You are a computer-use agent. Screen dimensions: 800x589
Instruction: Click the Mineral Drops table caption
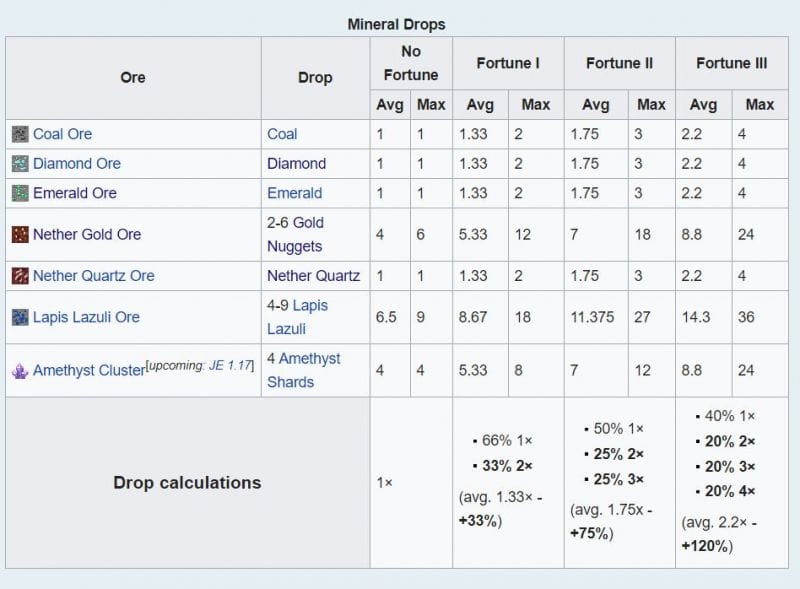[x=396, y=24]
